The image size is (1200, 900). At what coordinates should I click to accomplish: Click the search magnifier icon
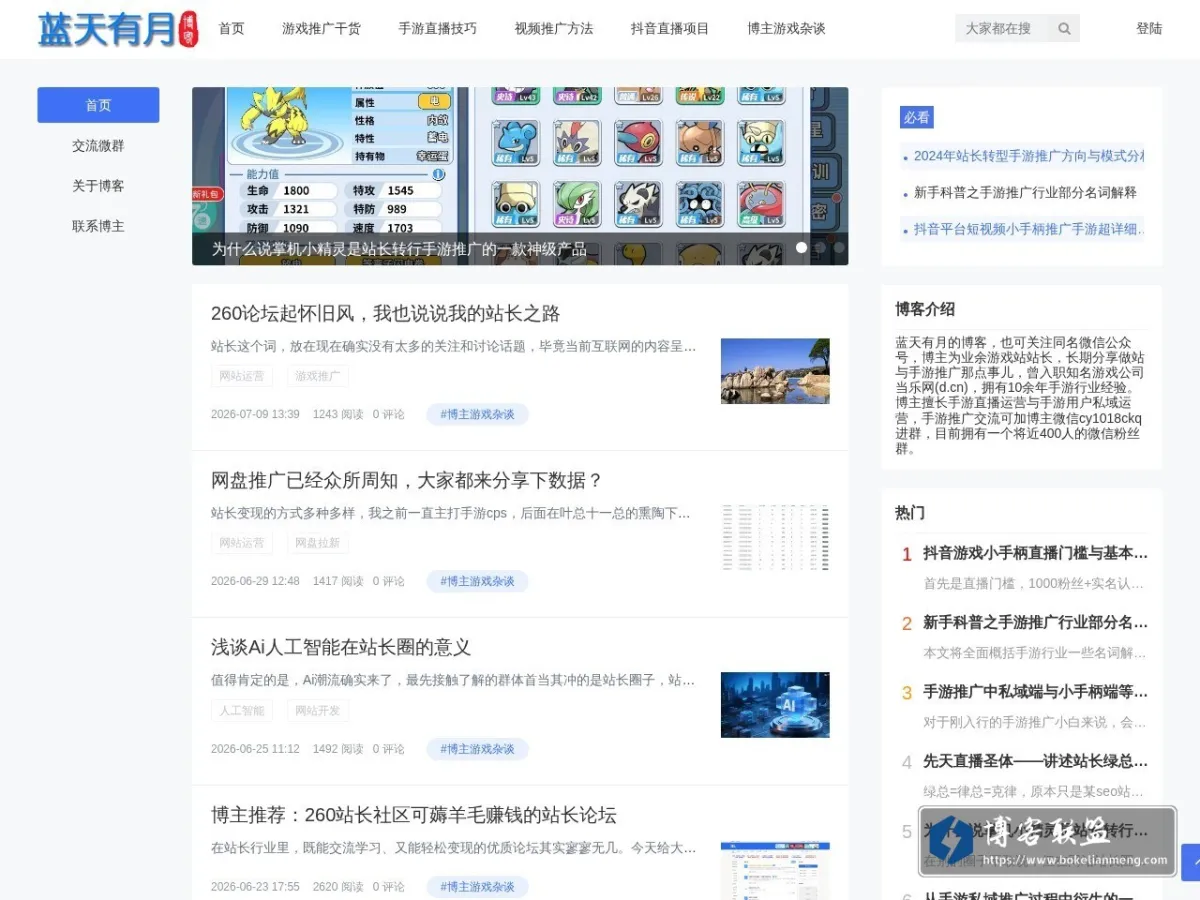(x=1064, y=28)
